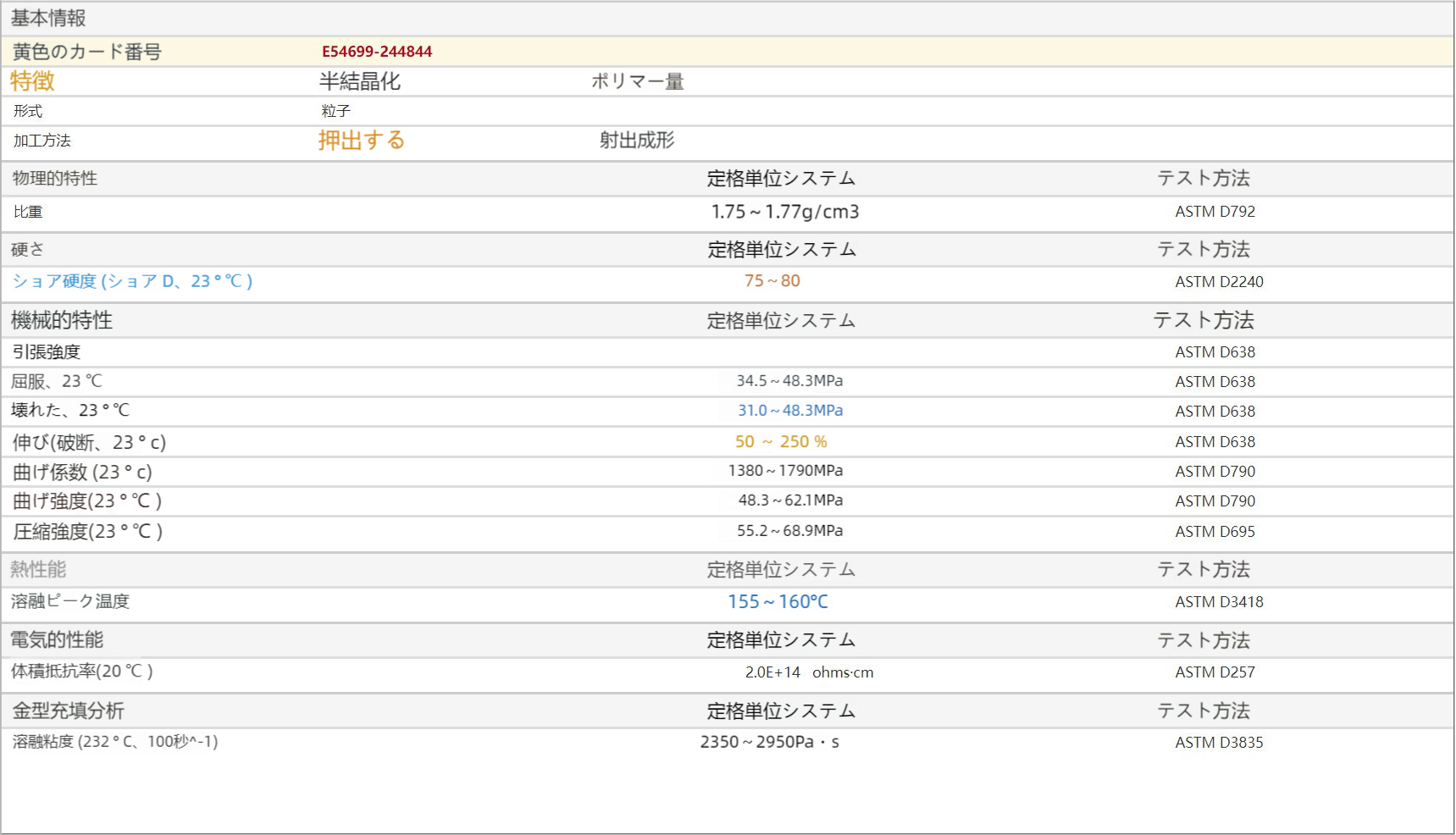1456x835 pixels.
Task: Click the ASTM D2240 test method entry
Action: pos(1220,282)
